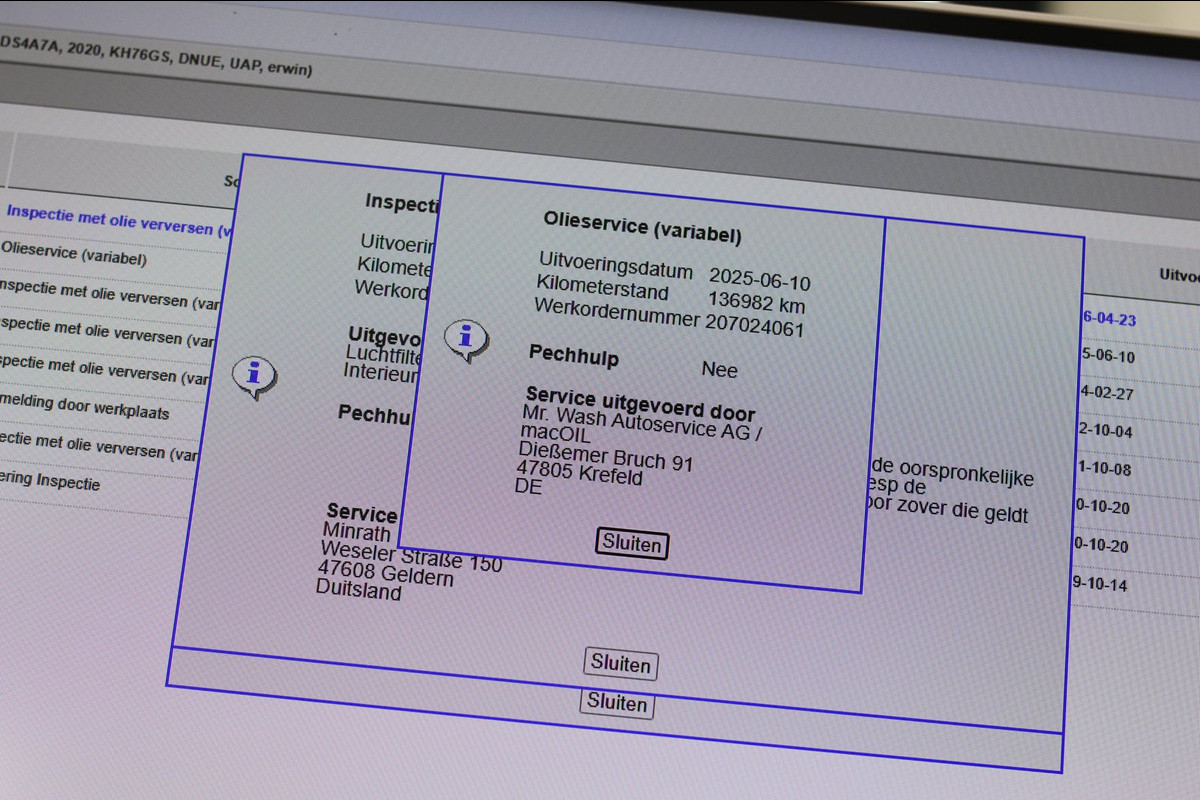Click the date entry 2-10-04
Viewport: 1200px width, 800px height.
pos(1104,431)
